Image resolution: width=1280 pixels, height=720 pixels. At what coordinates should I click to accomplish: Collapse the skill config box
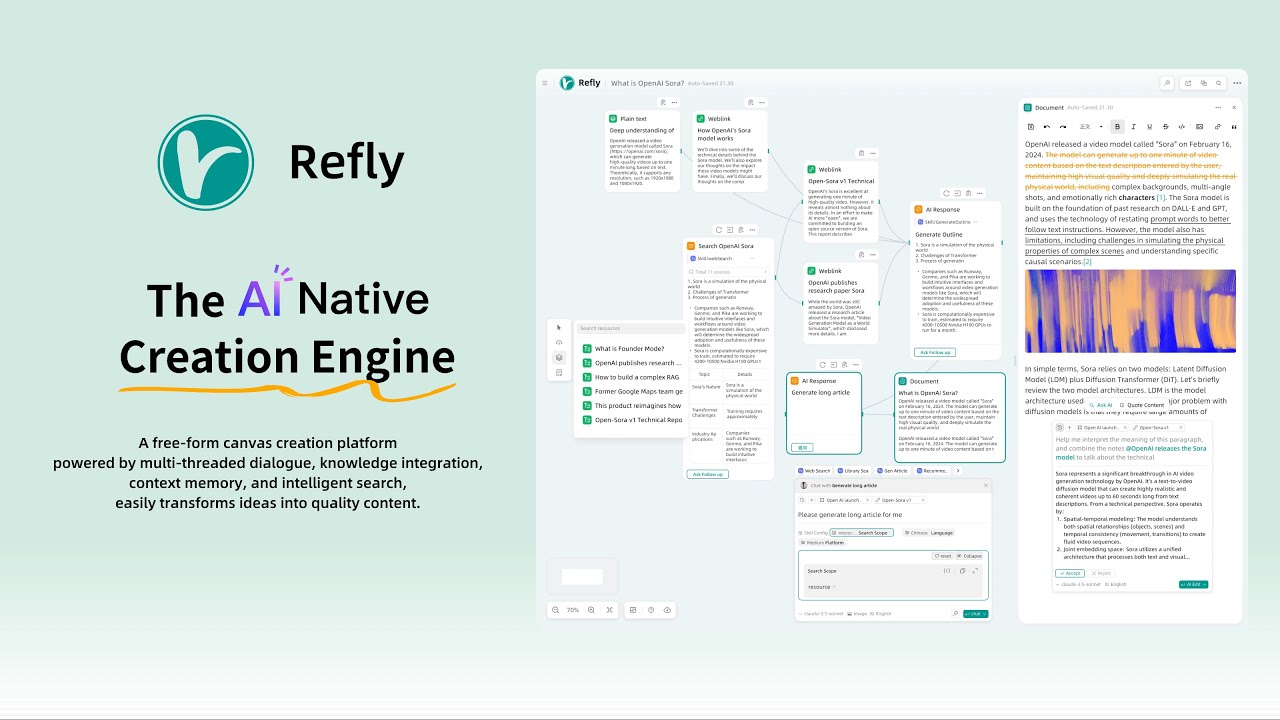point(969,556)
